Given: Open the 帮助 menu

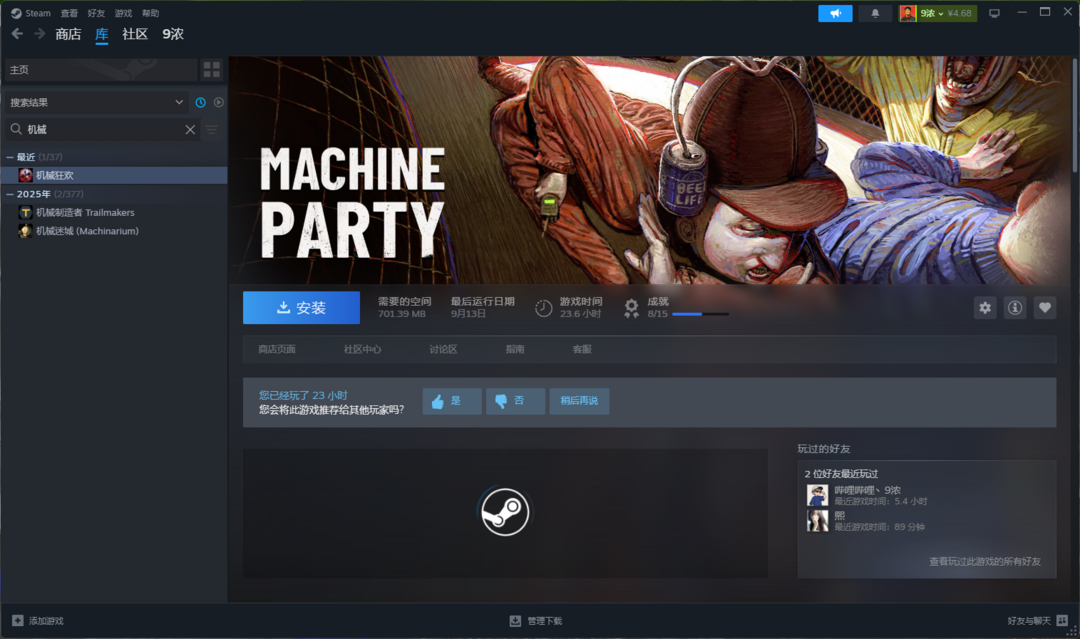Looking at the screenshot, I should 150,13.
